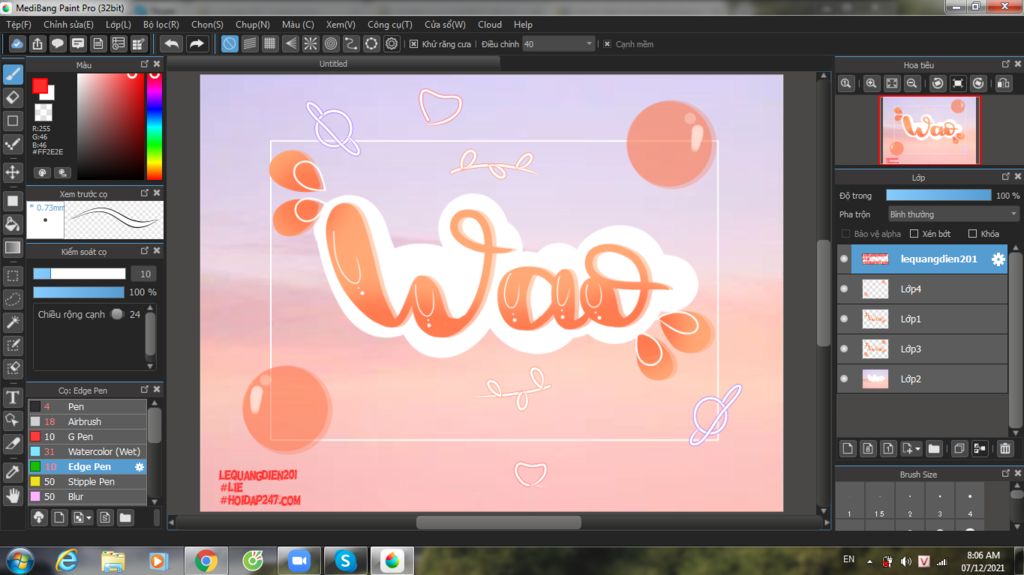Select the Brush tool in the left toolbar

coord(12,74)
